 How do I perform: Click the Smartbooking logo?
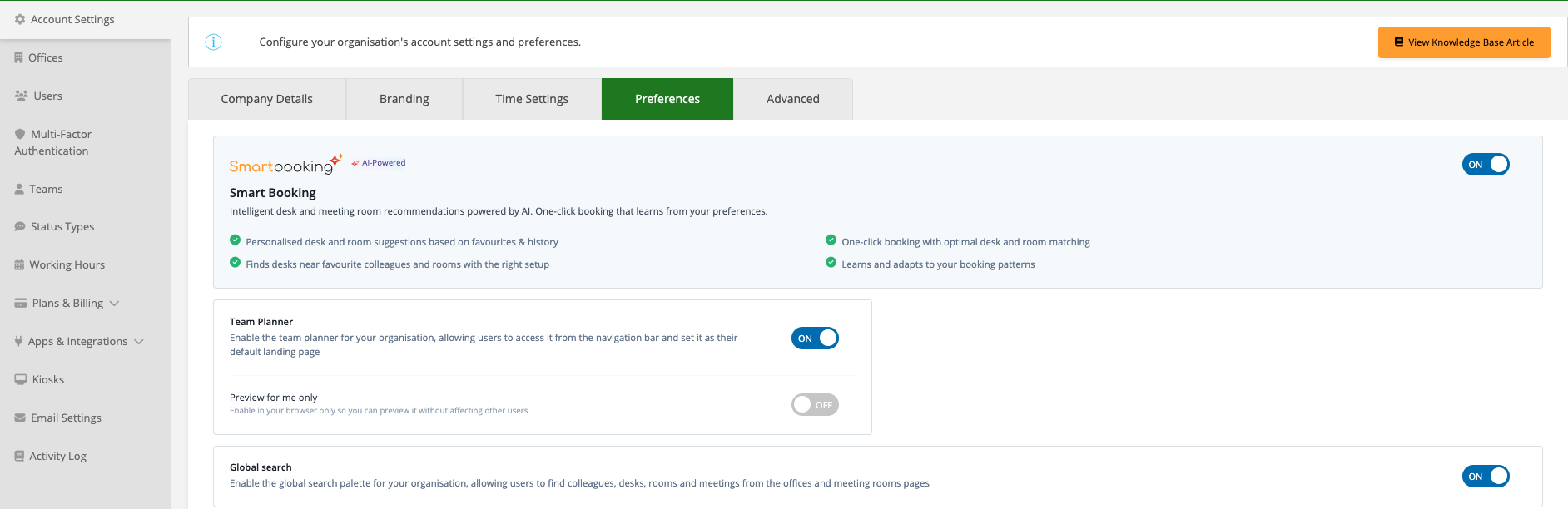click(x=286, y=164)
